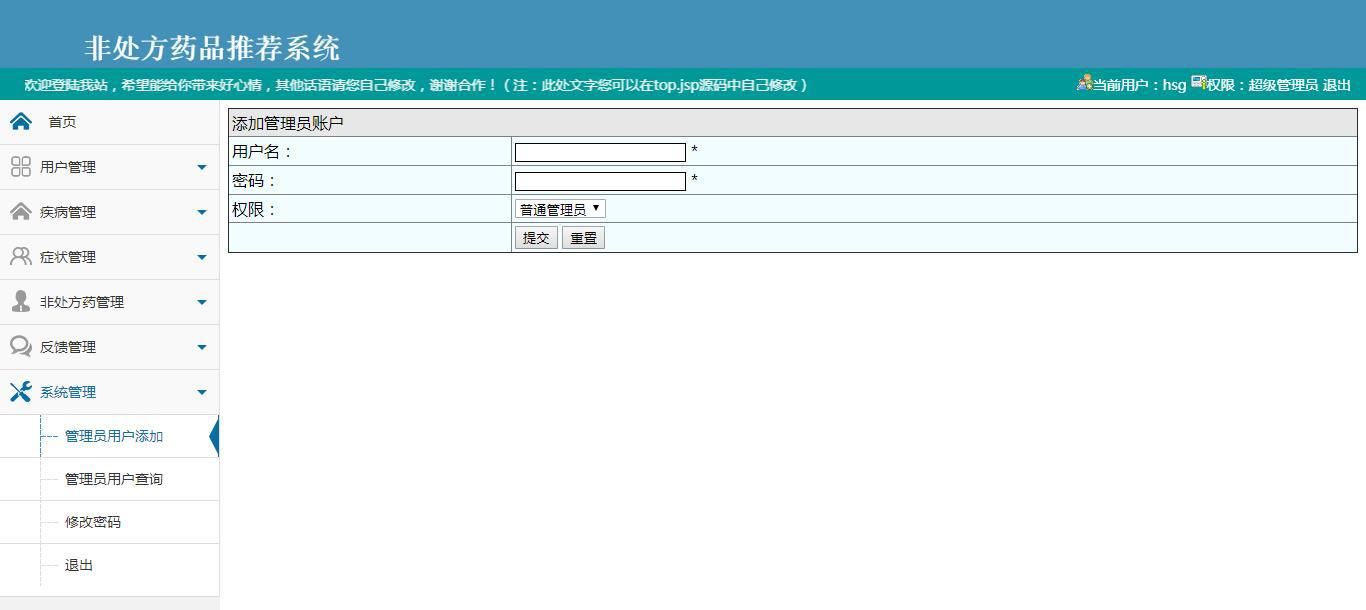Click the 用户名： label

(262, 152)
